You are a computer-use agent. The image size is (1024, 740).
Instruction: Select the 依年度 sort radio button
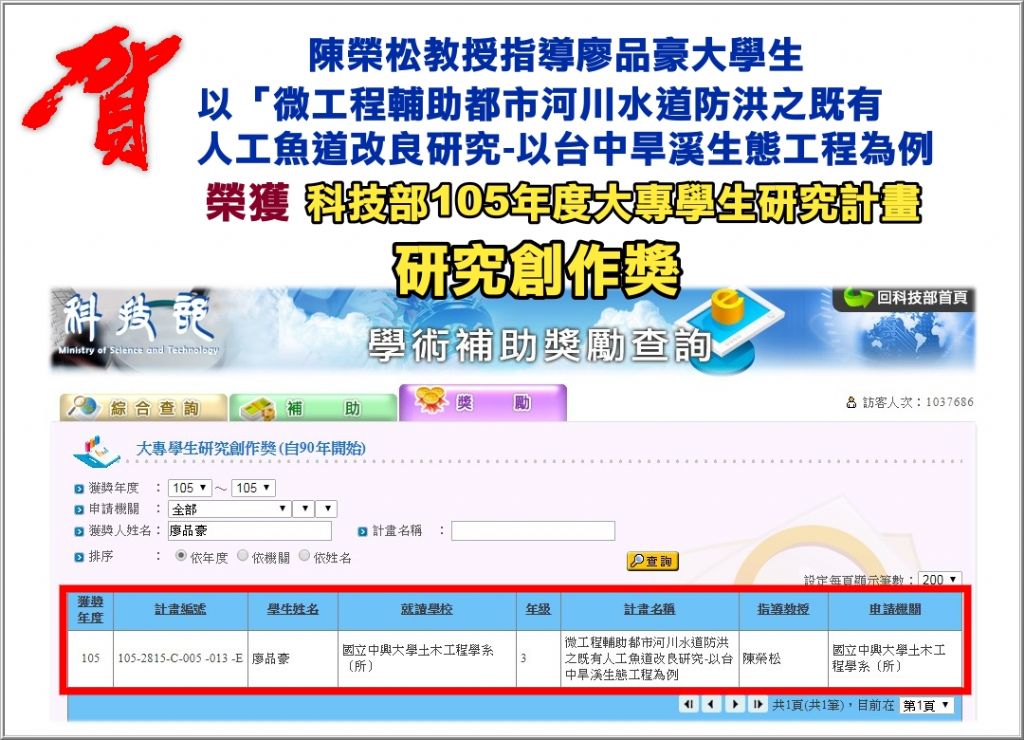(181, 556)
